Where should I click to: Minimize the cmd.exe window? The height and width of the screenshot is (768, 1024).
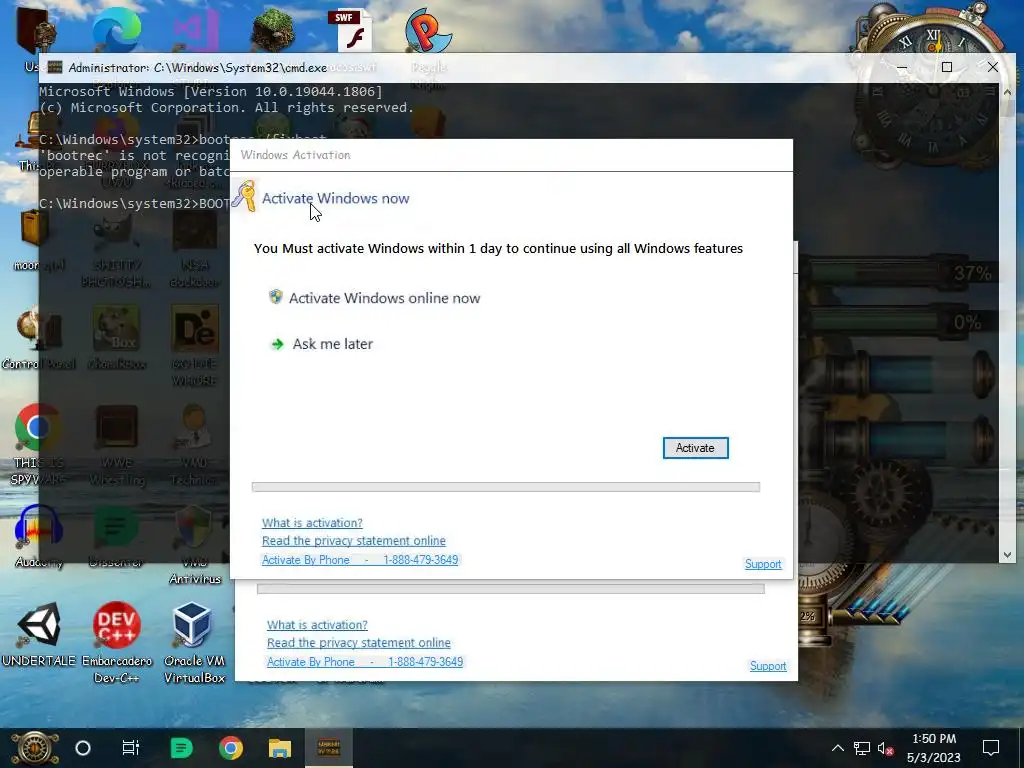902,67
